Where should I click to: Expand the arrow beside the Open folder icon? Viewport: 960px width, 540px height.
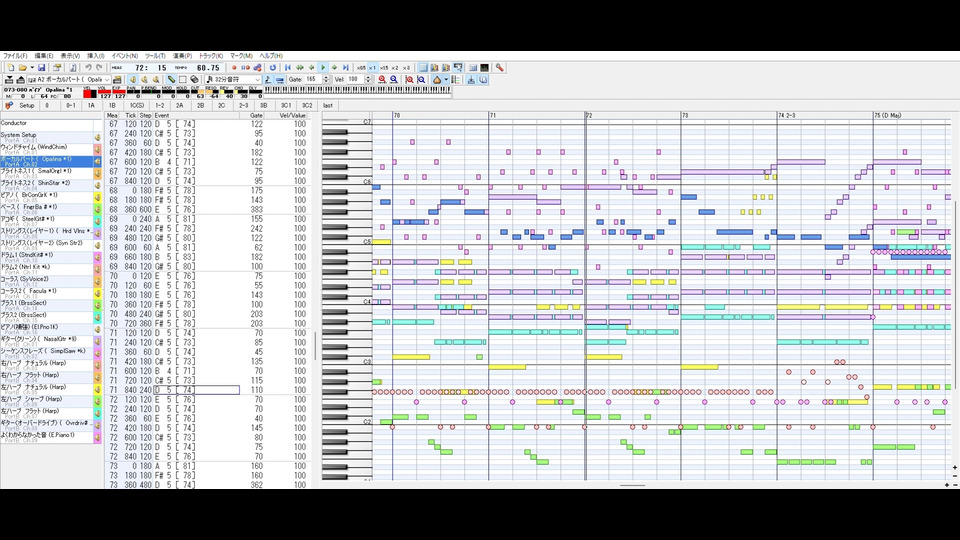click(x=31, y=68)
